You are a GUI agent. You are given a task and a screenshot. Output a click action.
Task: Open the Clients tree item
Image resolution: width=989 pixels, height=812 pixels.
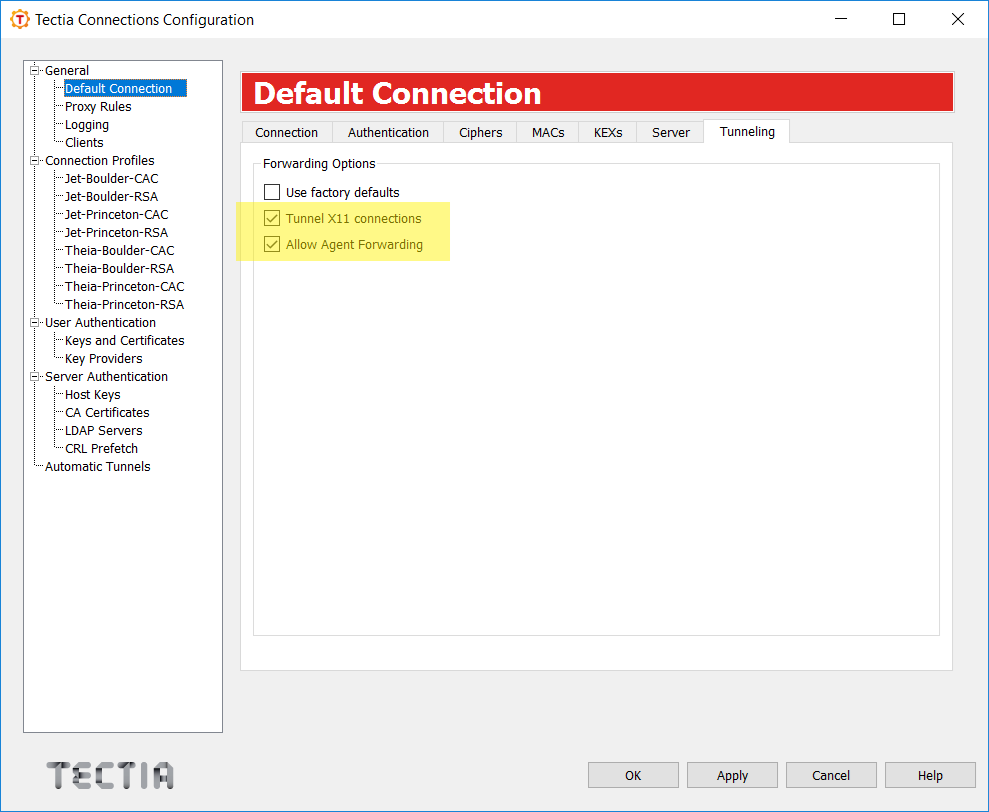coord(84,143)
